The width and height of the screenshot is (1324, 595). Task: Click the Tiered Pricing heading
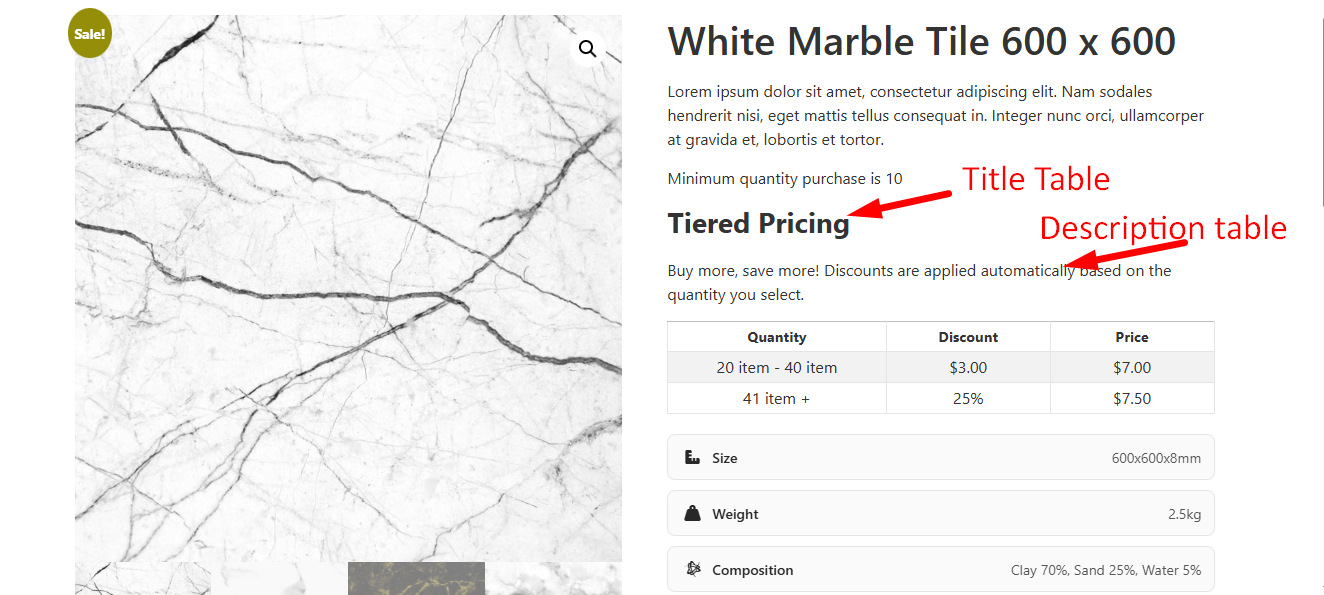coord(758,224)
